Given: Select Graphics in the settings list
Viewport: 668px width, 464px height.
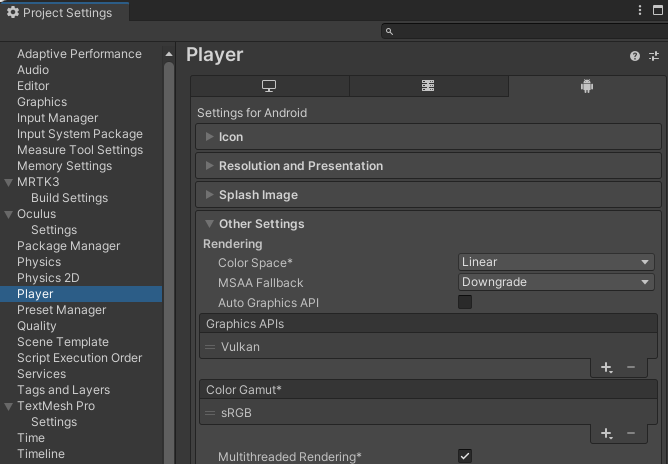Looking at the screenshot, I should 42,102.
